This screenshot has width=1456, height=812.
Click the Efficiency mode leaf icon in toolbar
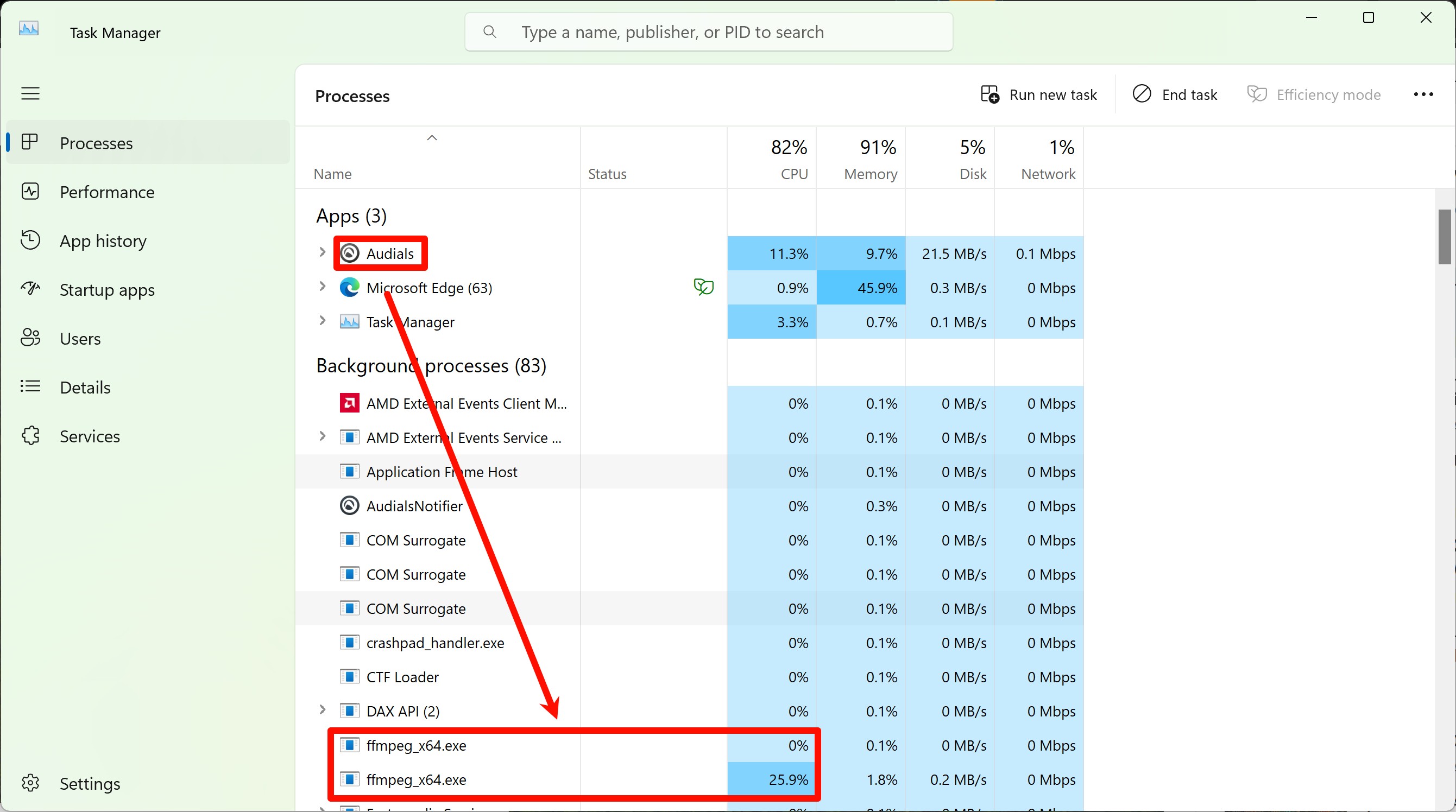[1257, 94]
